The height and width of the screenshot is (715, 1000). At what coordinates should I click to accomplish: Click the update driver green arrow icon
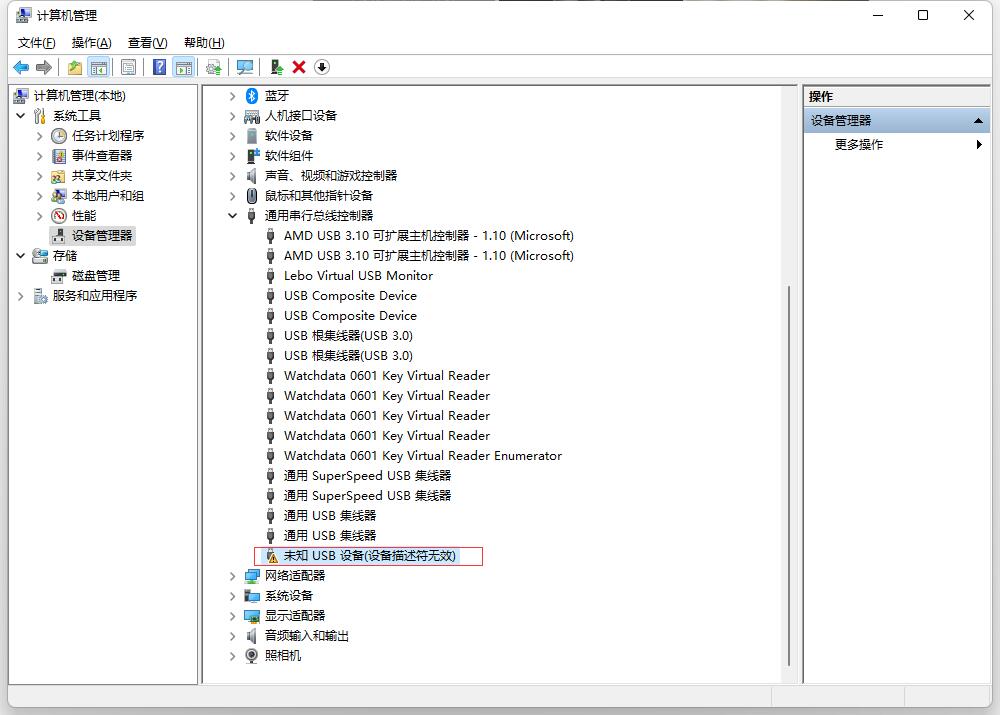point(277,67)
